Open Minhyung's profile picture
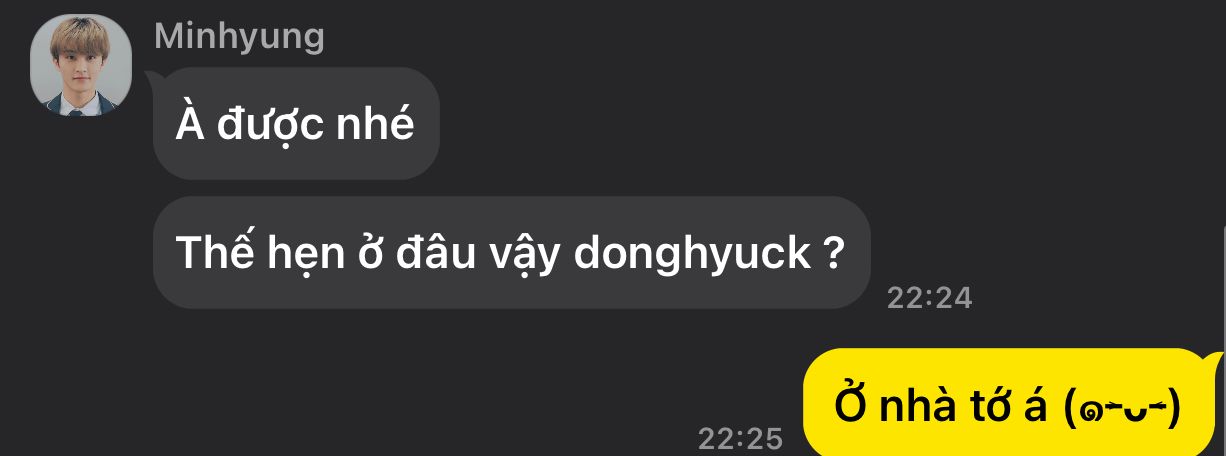The width and height of the screenshot is (1226, 456). (81, 65)
